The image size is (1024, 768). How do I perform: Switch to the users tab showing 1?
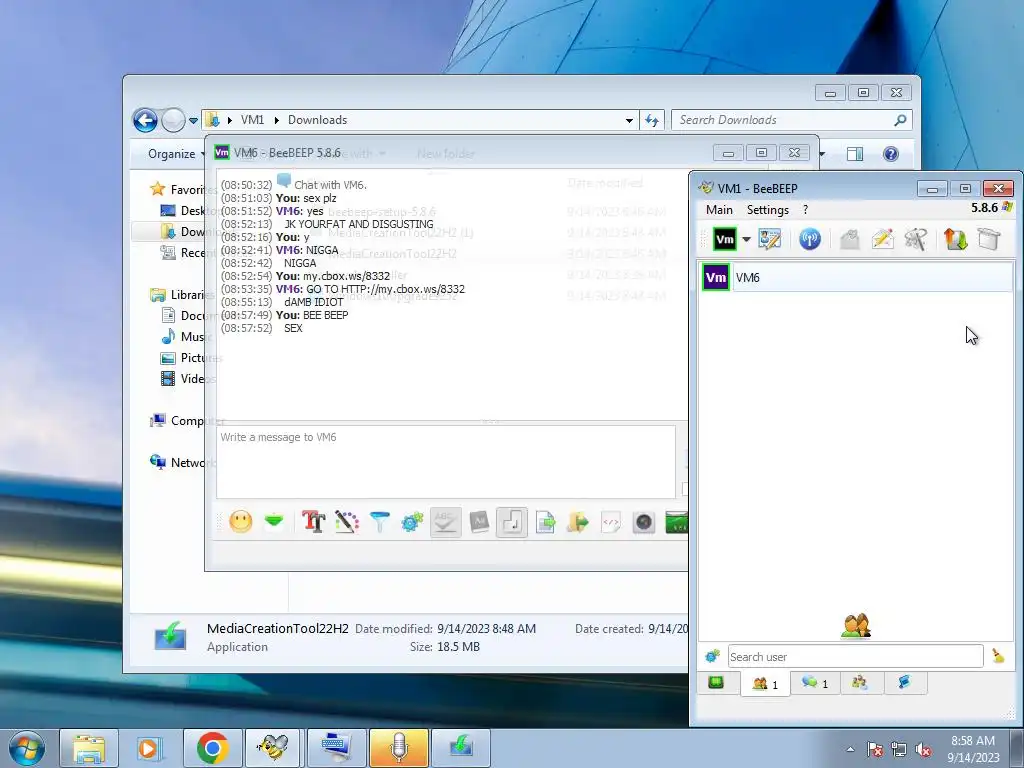[x=765, y=684]
